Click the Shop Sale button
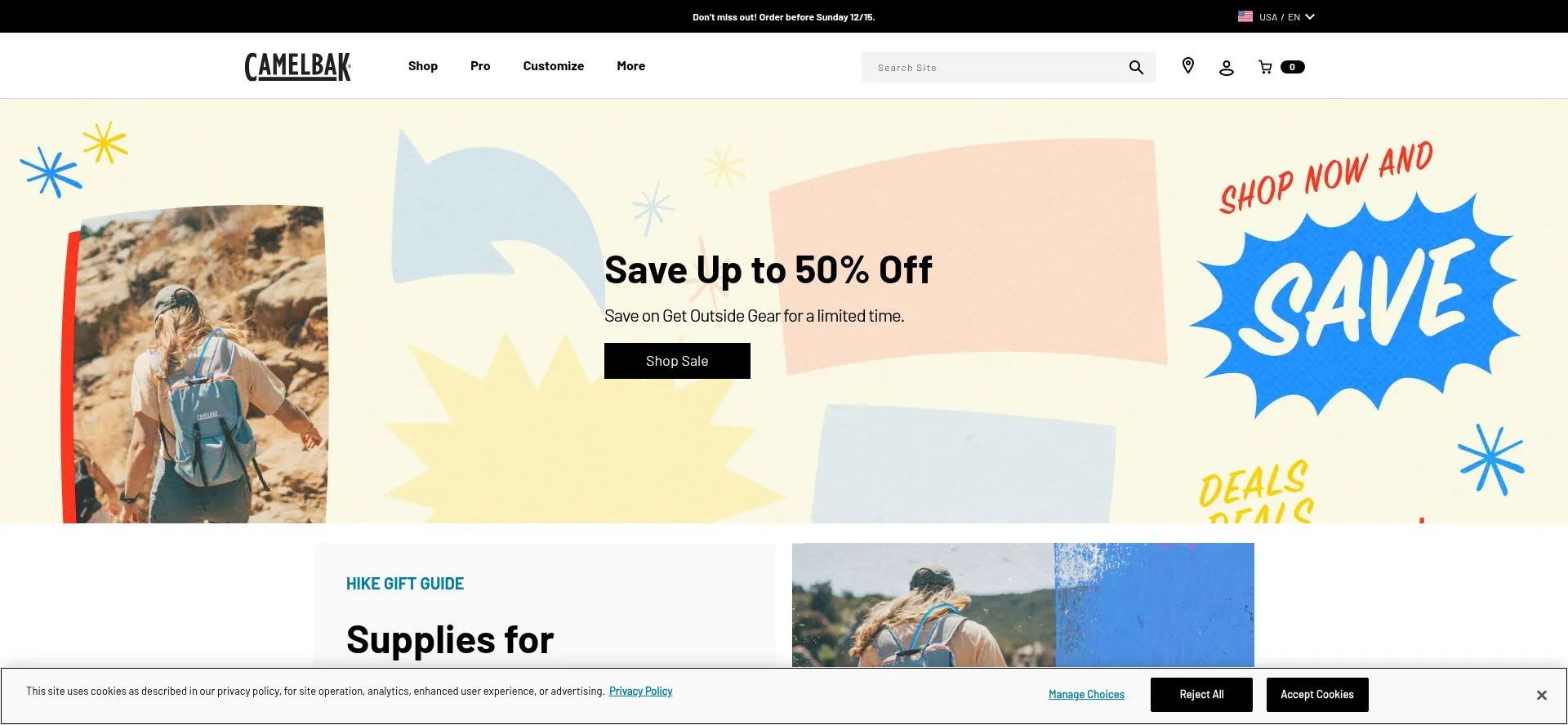Screen dimensions: 1568x725 677,361
